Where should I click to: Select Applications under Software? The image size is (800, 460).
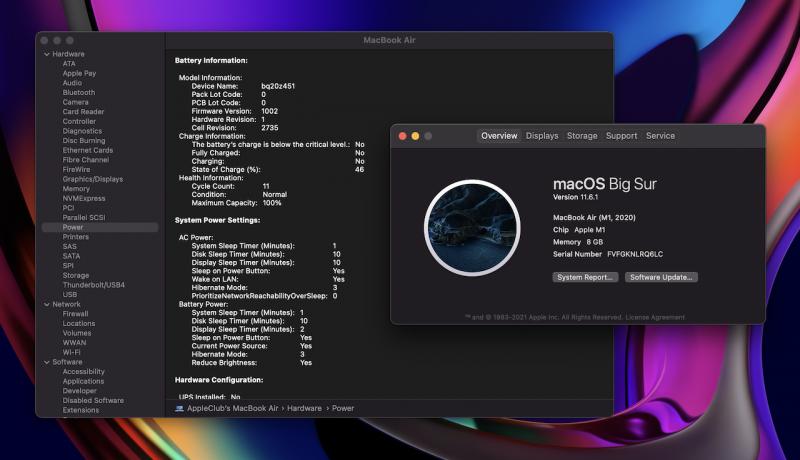83,381
